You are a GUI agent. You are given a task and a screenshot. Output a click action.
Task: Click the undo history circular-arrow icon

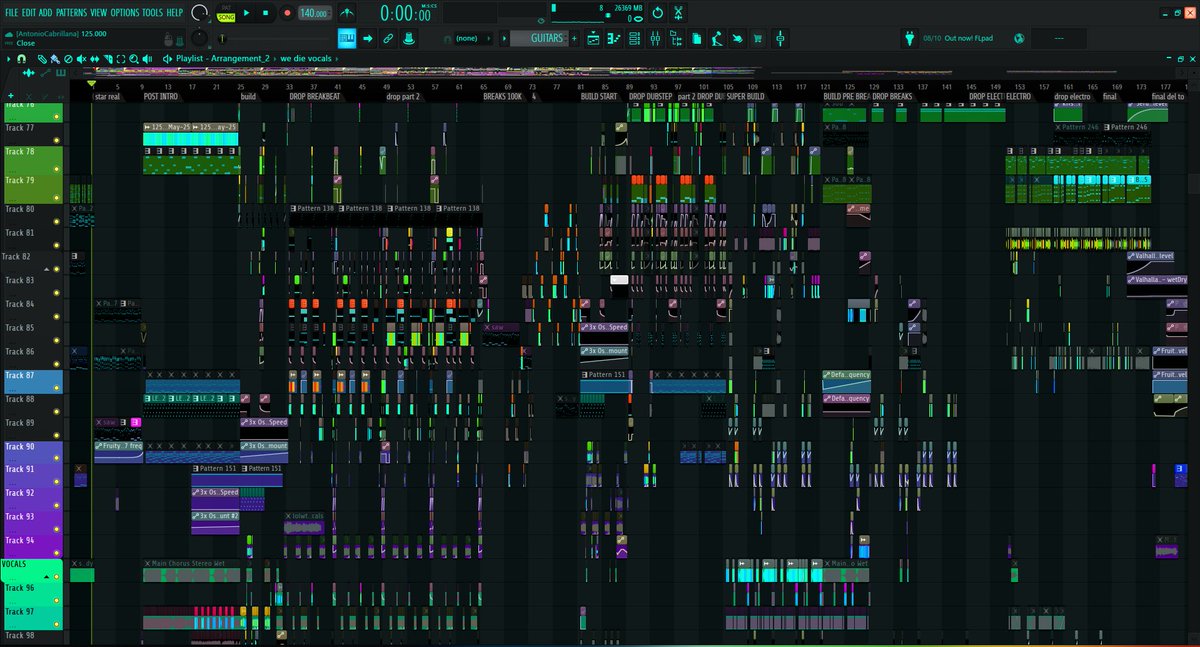657,13
